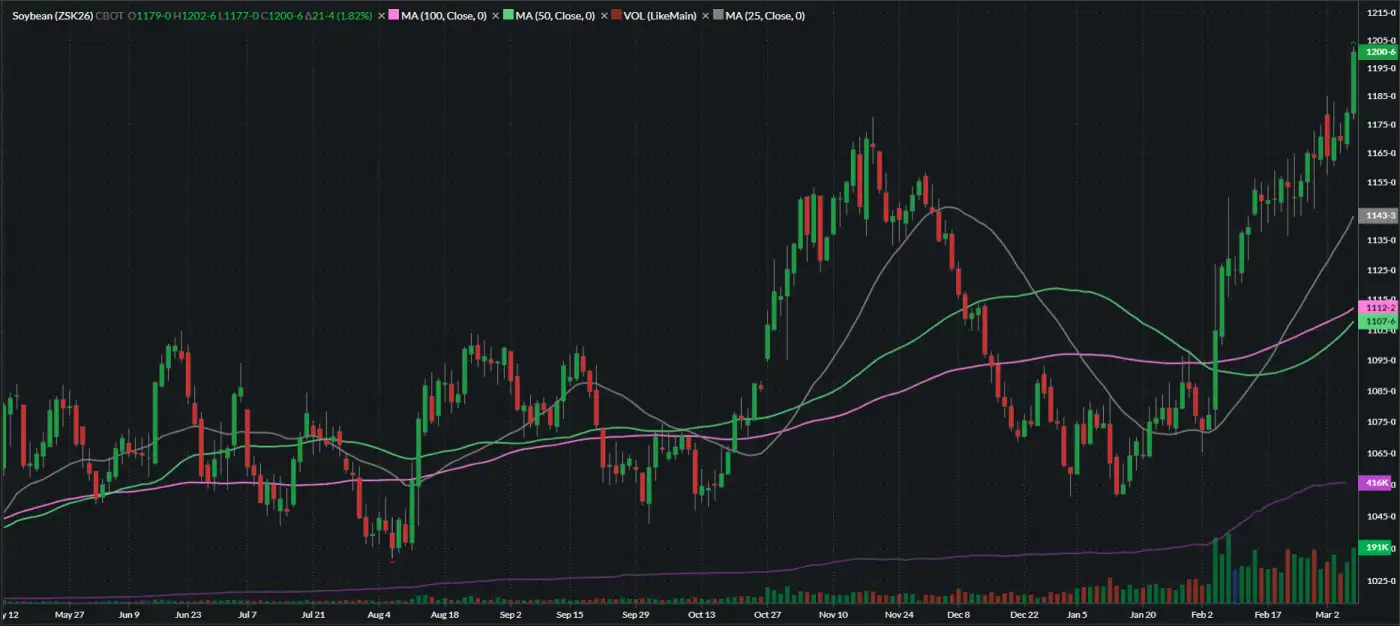Click the Feb 2 date on time axis

[x=1201, y=616]
